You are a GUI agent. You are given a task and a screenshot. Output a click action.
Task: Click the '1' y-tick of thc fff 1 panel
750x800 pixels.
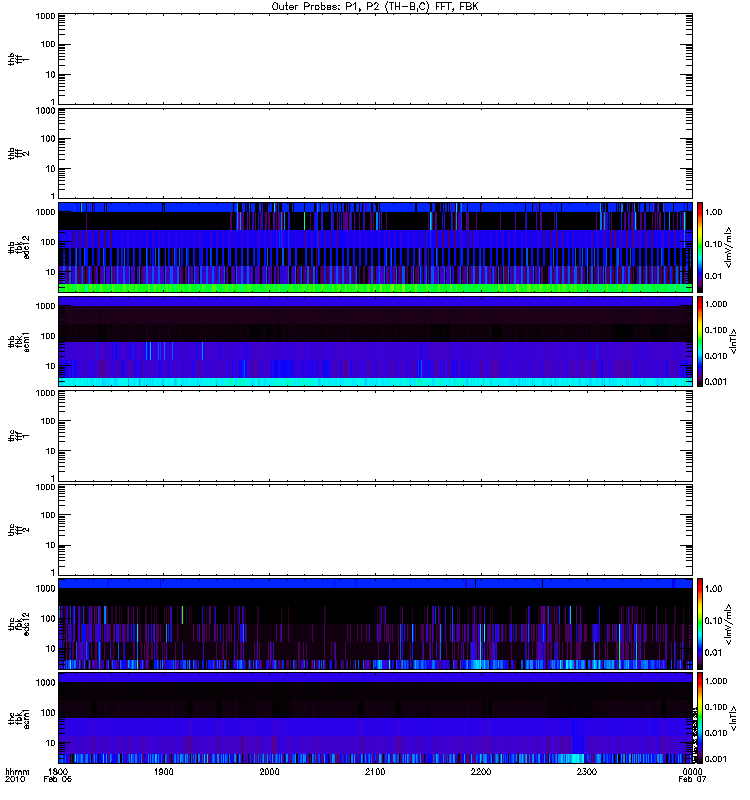tap(53, 478)
